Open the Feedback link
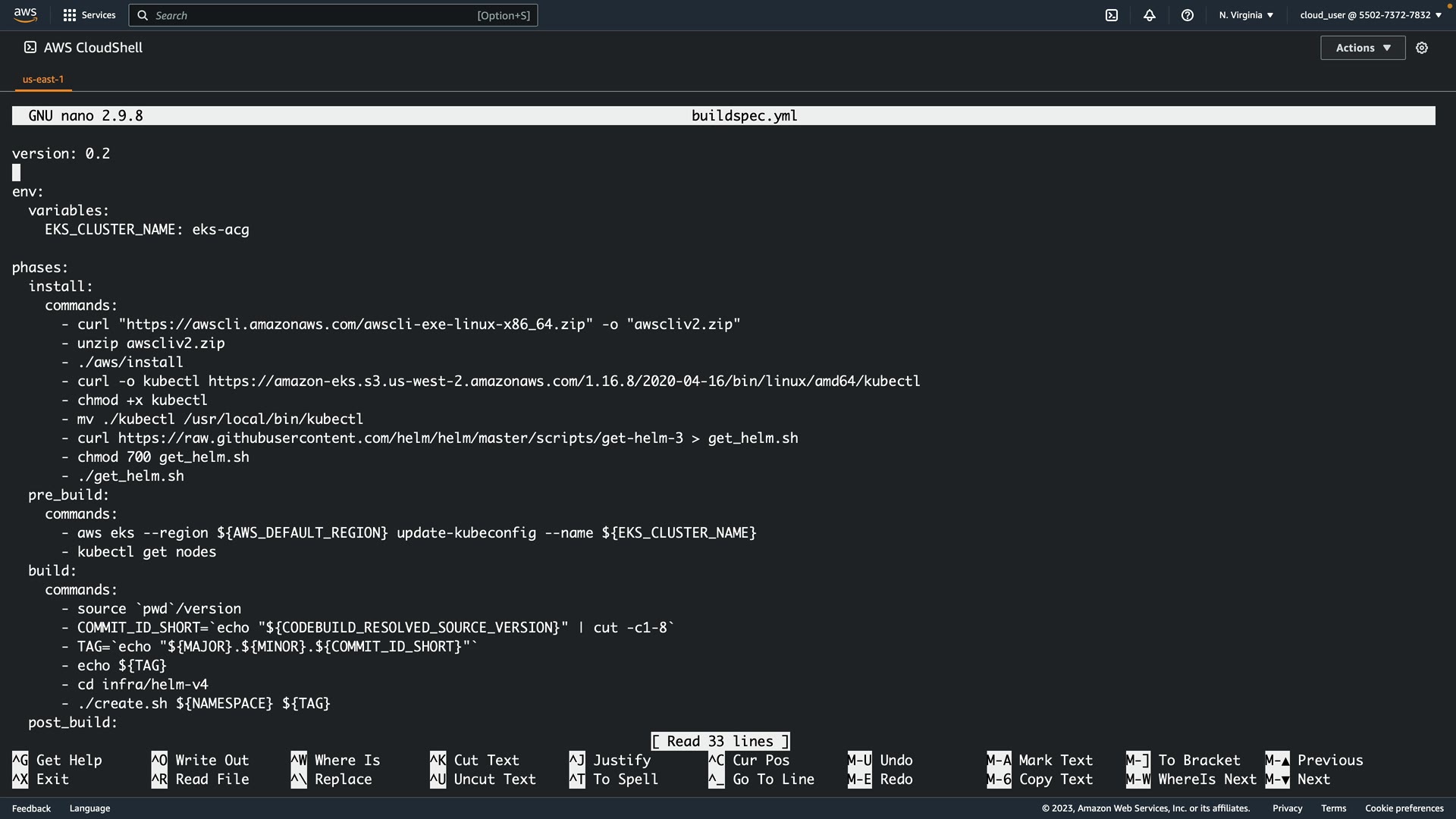 click(31, 808)
